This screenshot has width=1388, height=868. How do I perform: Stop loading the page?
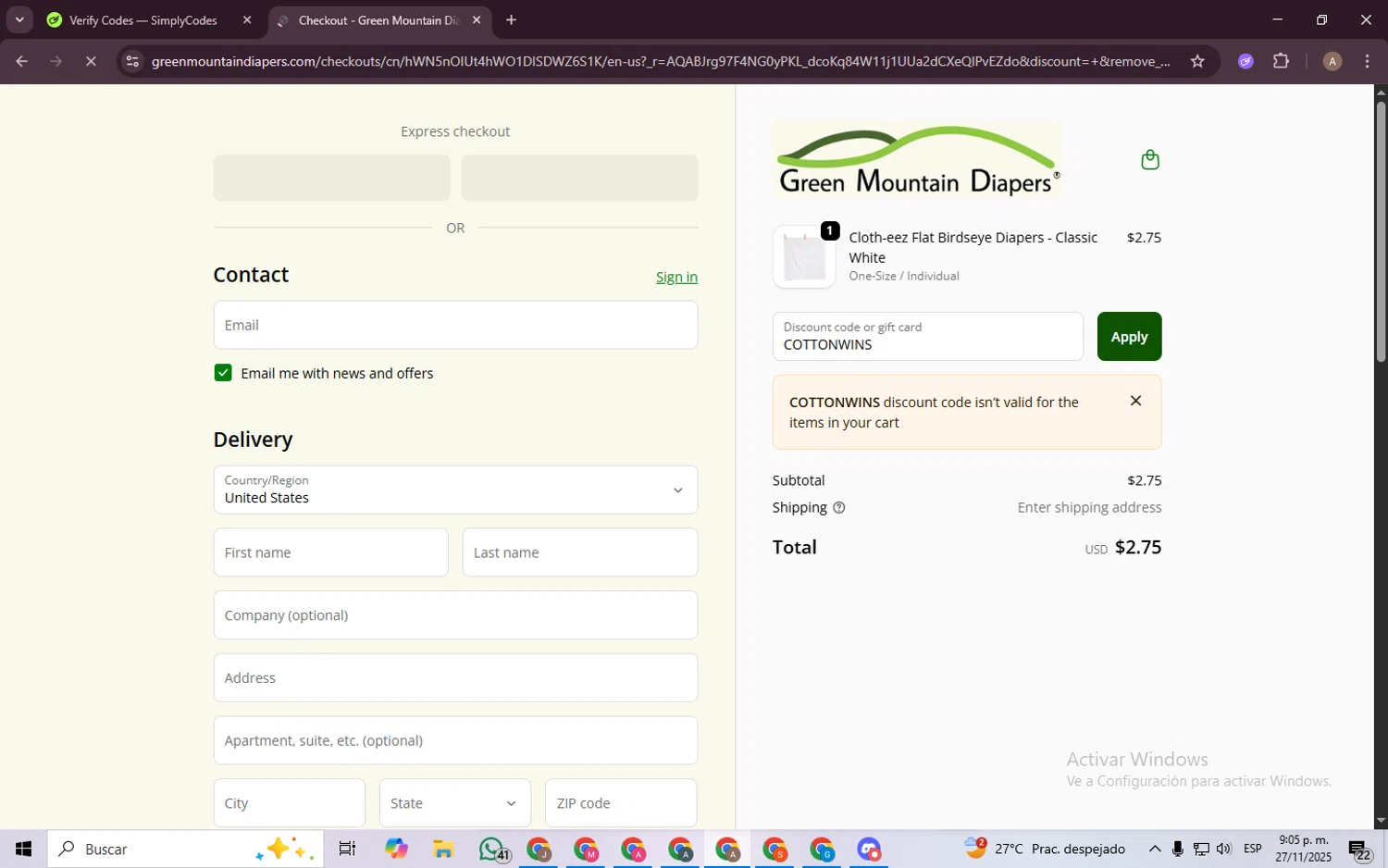pos(91,61)
